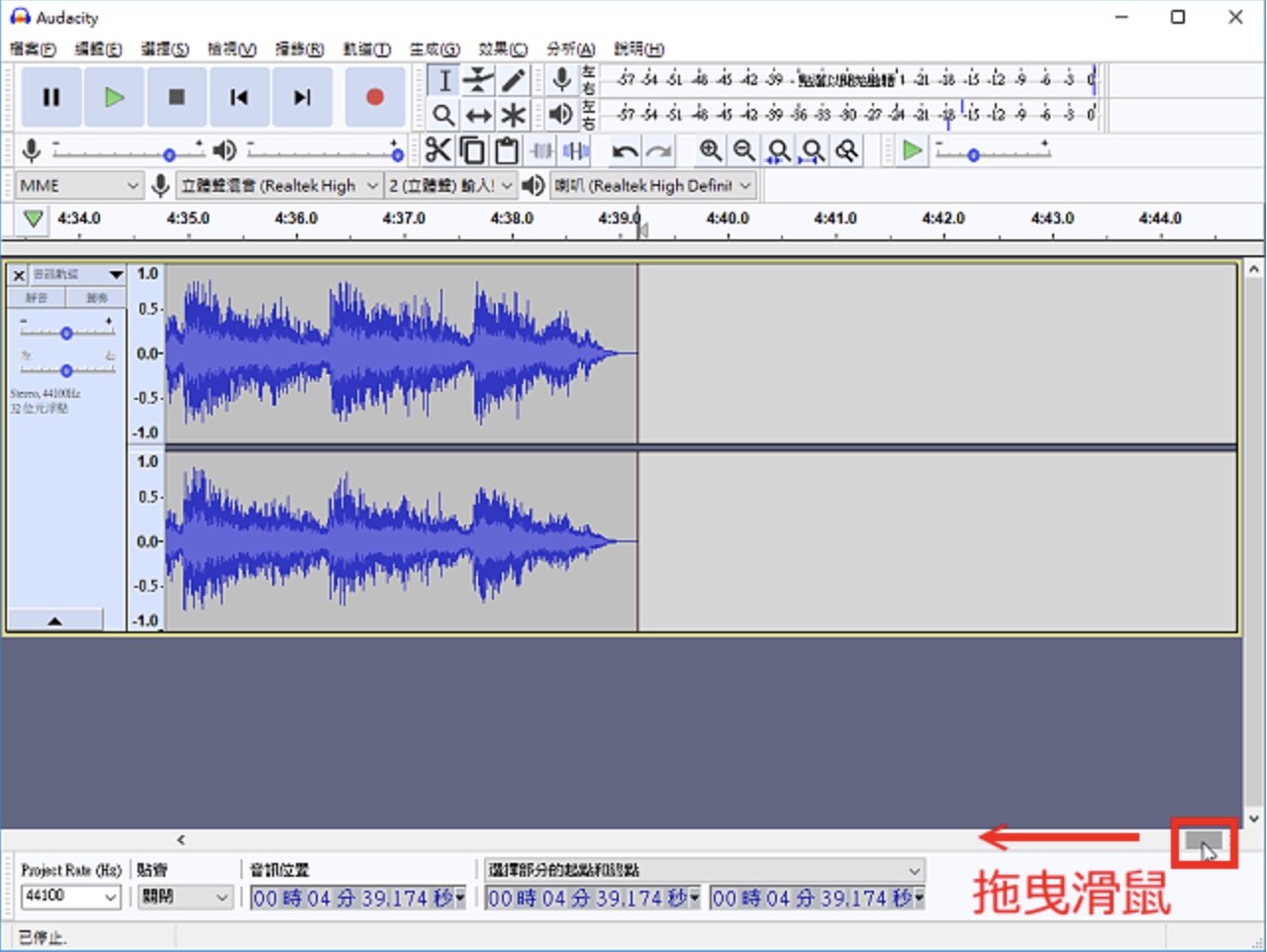Mute the audio track

coord(37,298)
